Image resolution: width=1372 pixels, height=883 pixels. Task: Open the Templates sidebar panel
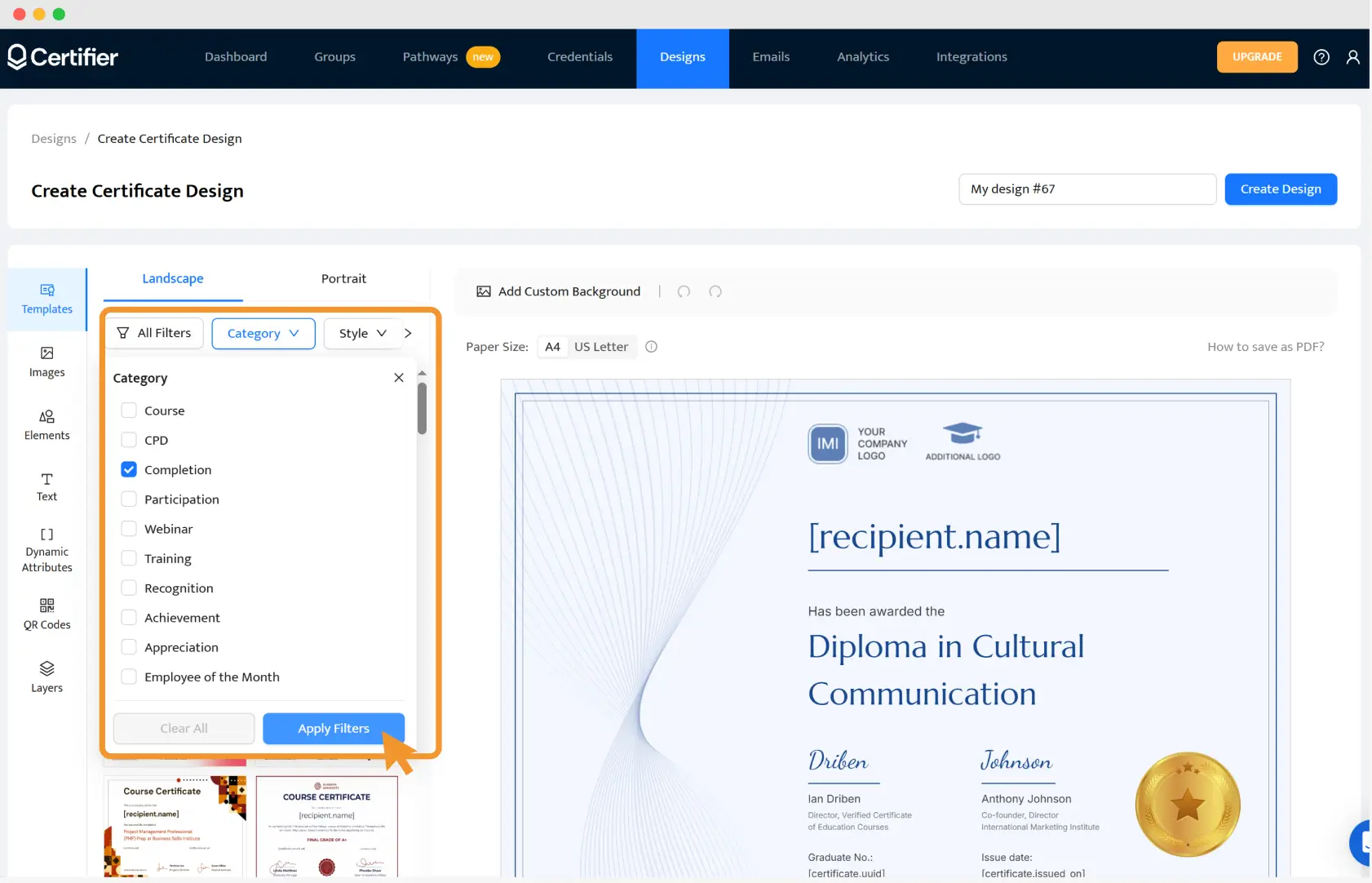click(x=46, y=300)
